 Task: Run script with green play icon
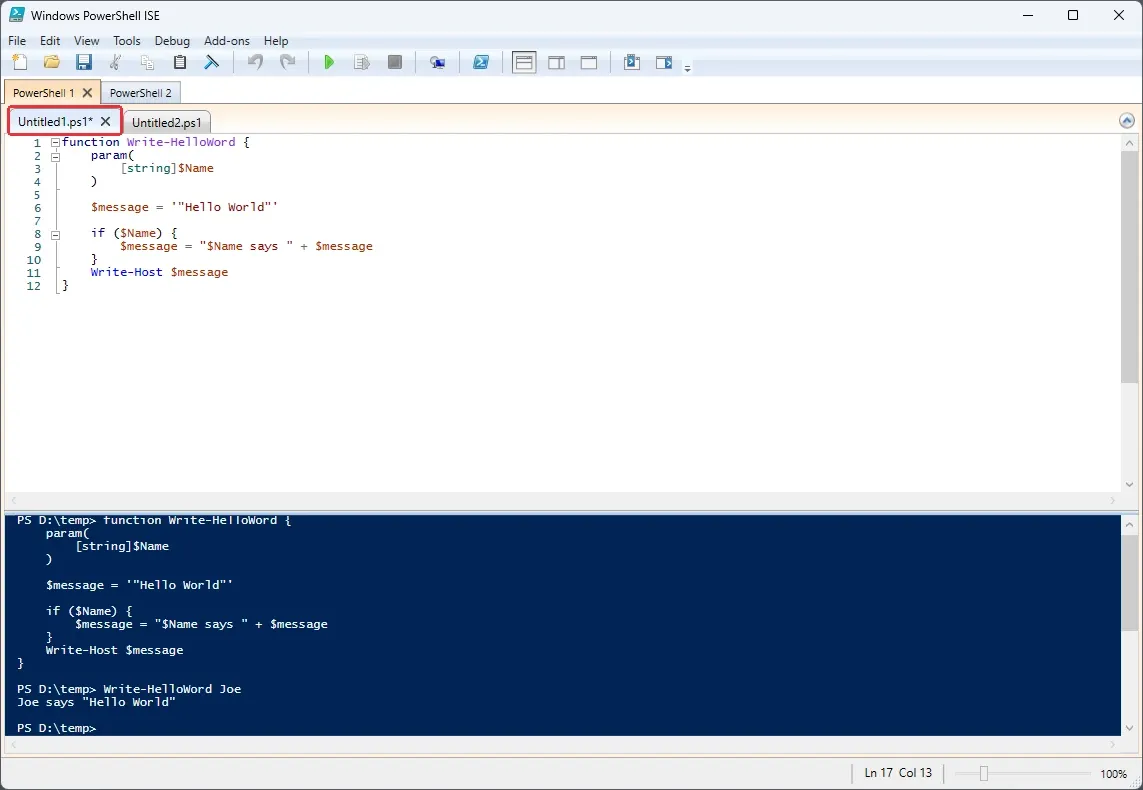tap(329, 62)
